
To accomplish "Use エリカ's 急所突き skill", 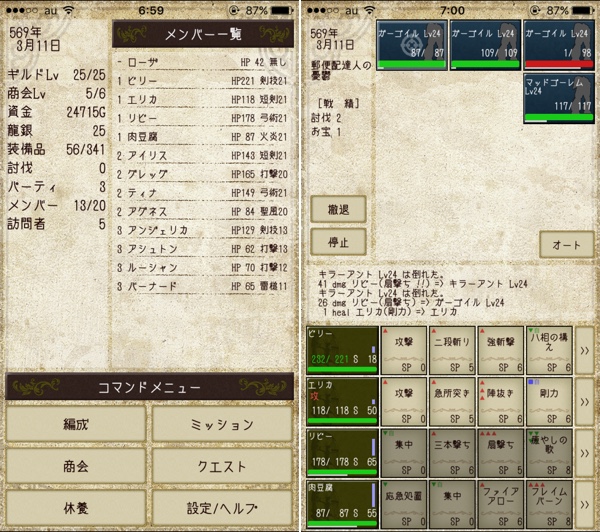I will tap(452, 402).
